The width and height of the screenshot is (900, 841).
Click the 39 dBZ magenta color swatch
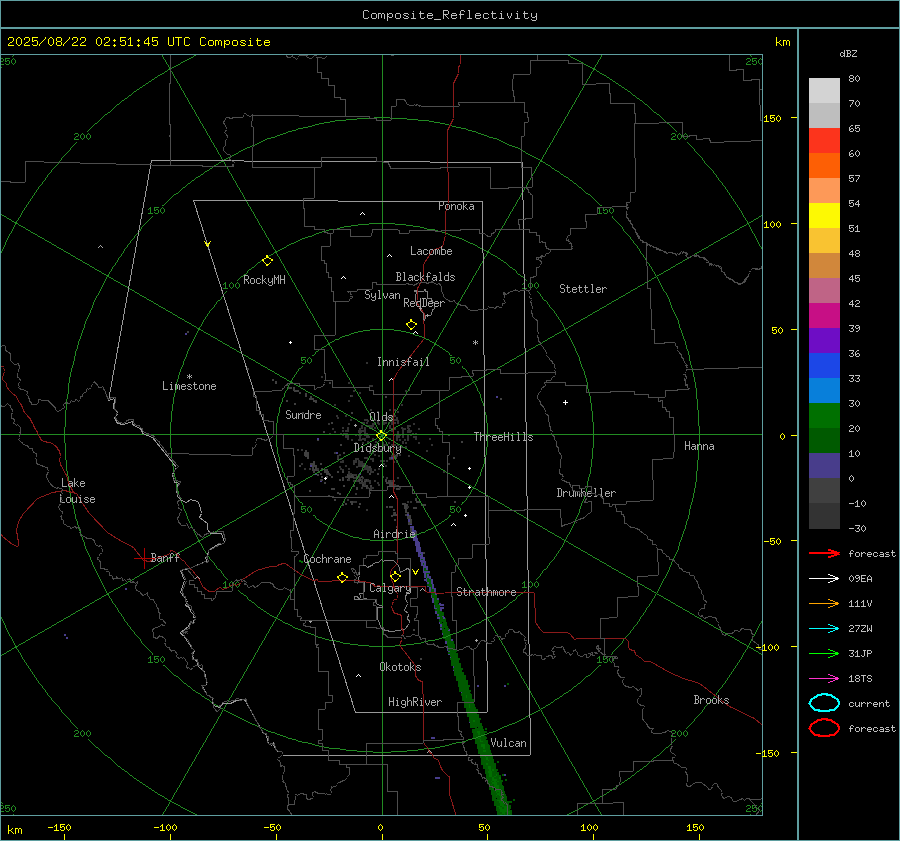(x=824, y=316)
